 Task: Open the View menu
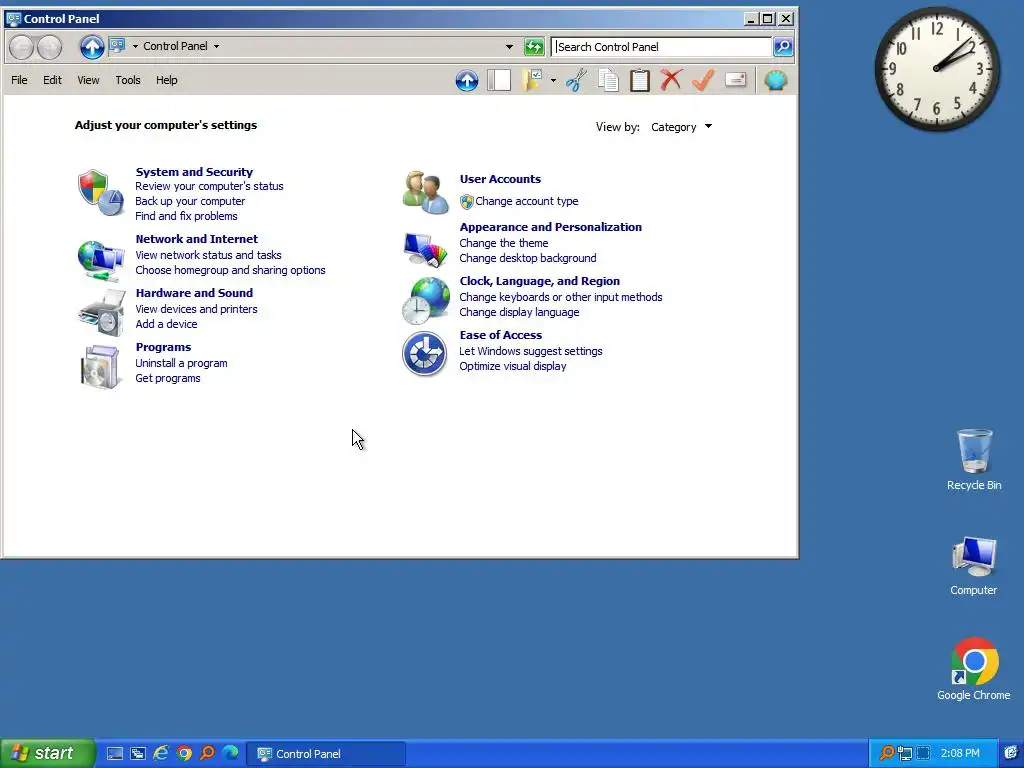pos(88,80)
